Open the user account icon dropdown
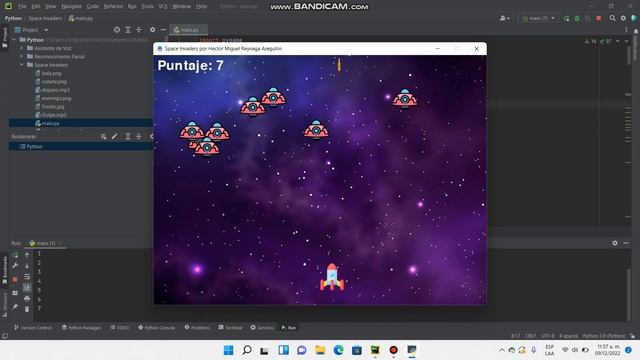 click(x=504, y=18)
